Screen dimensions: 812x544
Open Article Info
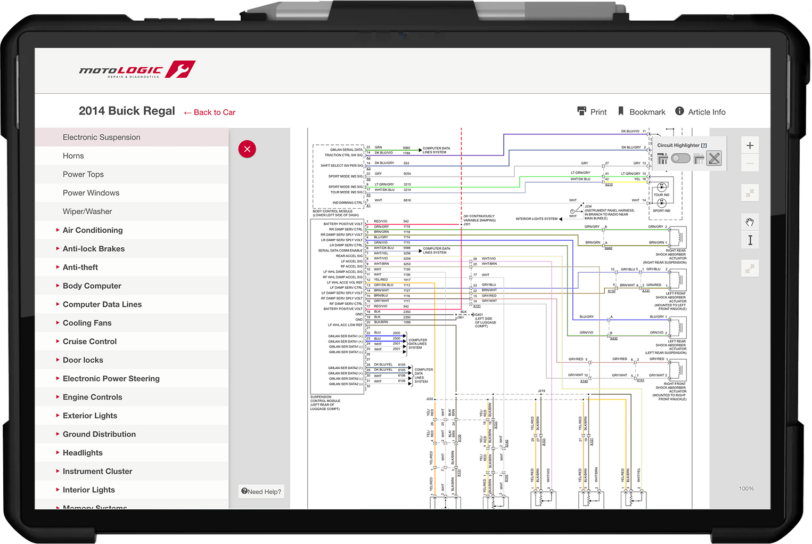point(700,112)
